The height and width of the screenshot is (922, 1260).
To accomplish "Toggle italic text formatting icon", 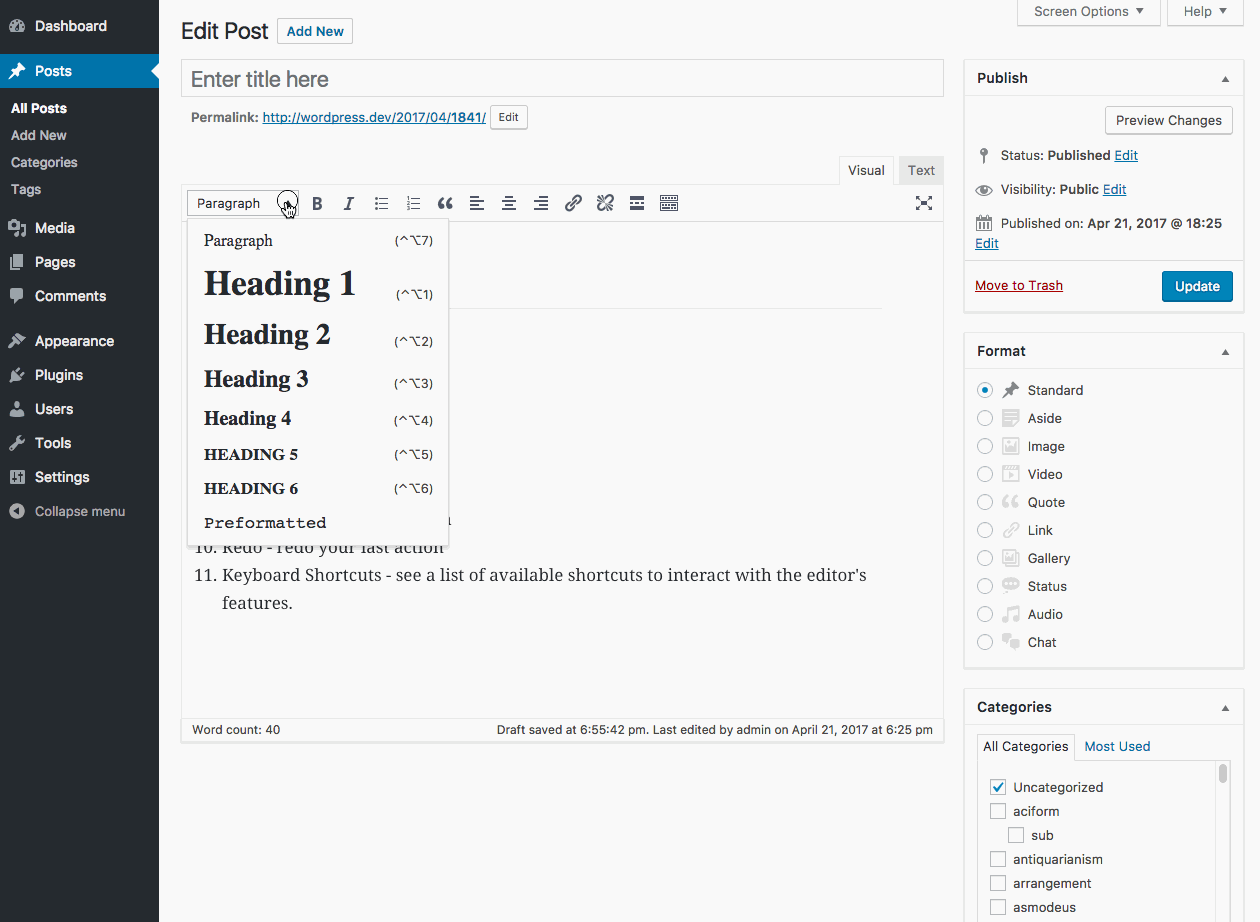I will [349, 204].
